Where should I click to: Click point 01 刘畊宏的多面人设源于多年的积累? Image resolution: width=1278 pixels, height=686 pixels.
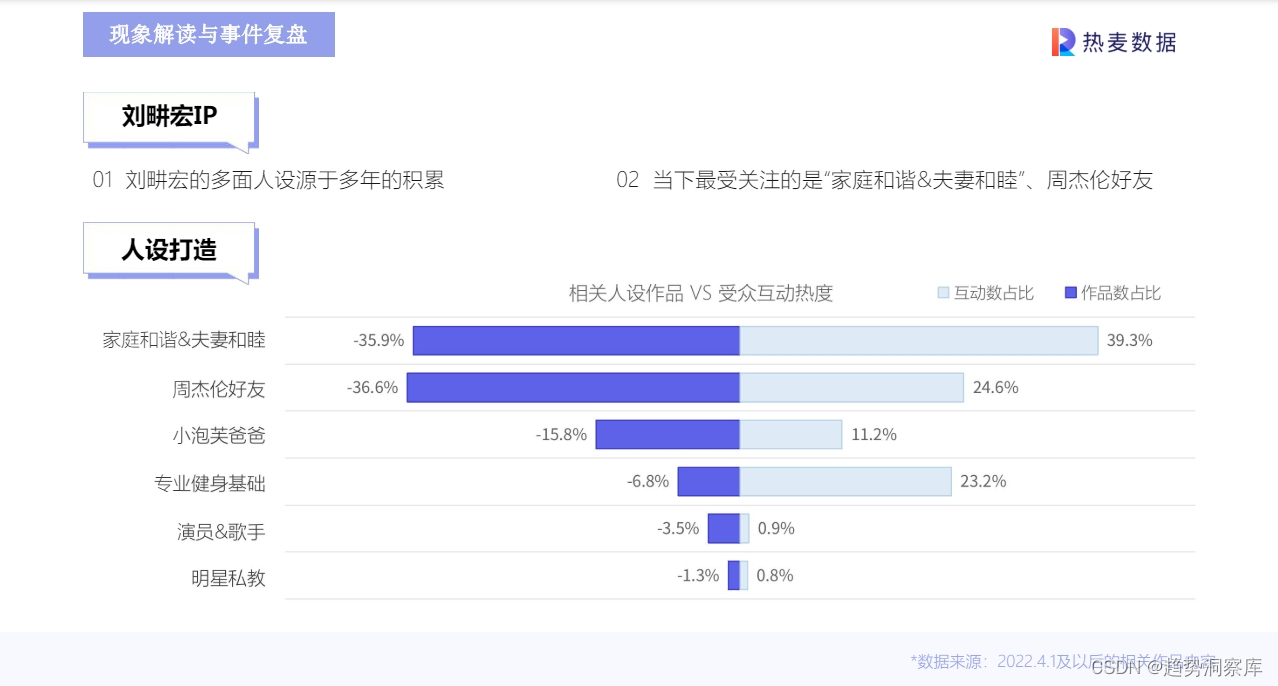(x=268, y=180)
